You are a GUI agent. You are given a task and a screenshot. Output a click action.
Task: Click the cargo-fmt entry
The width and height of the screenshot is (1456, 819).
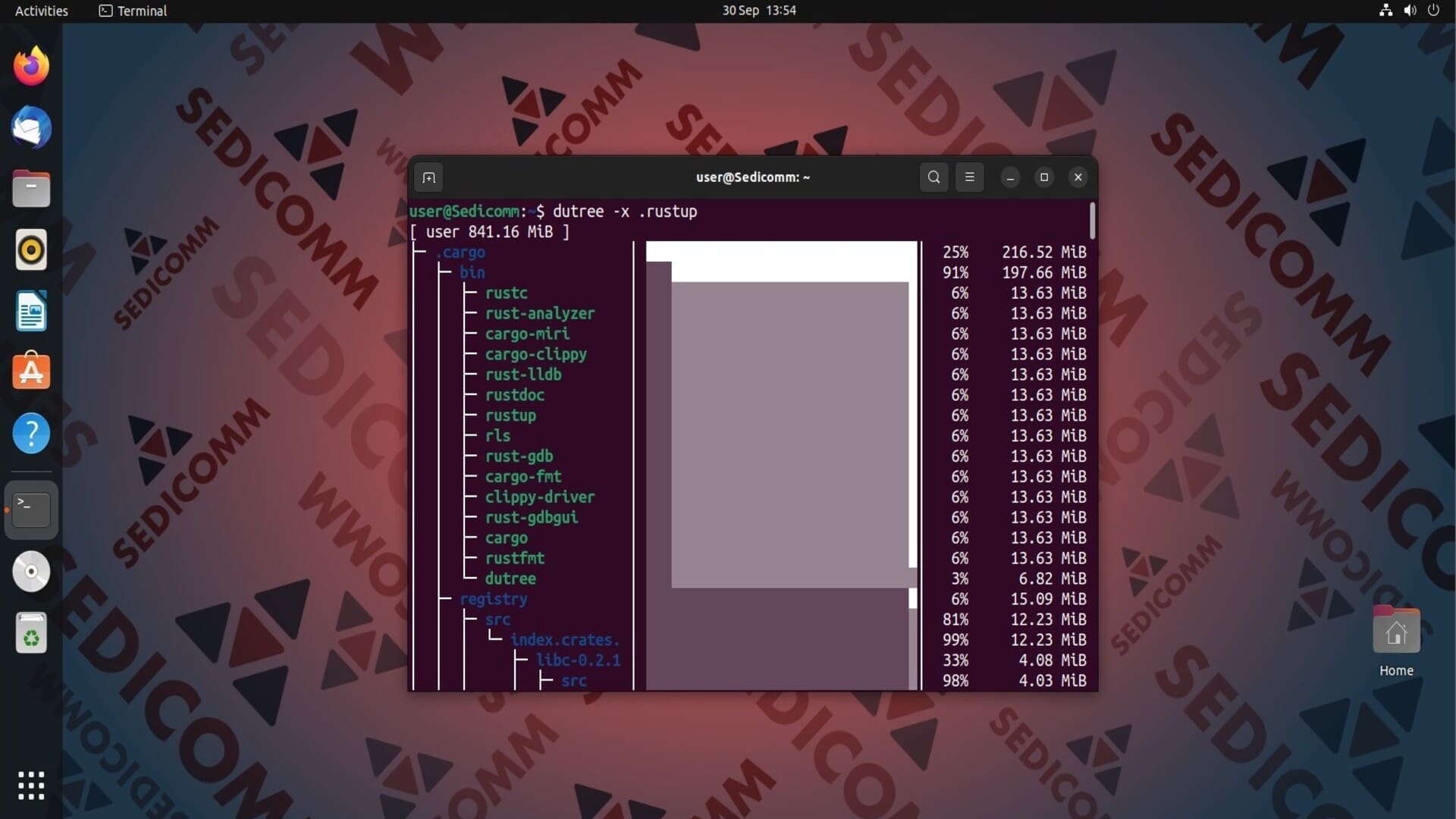[x=523, y=477]
